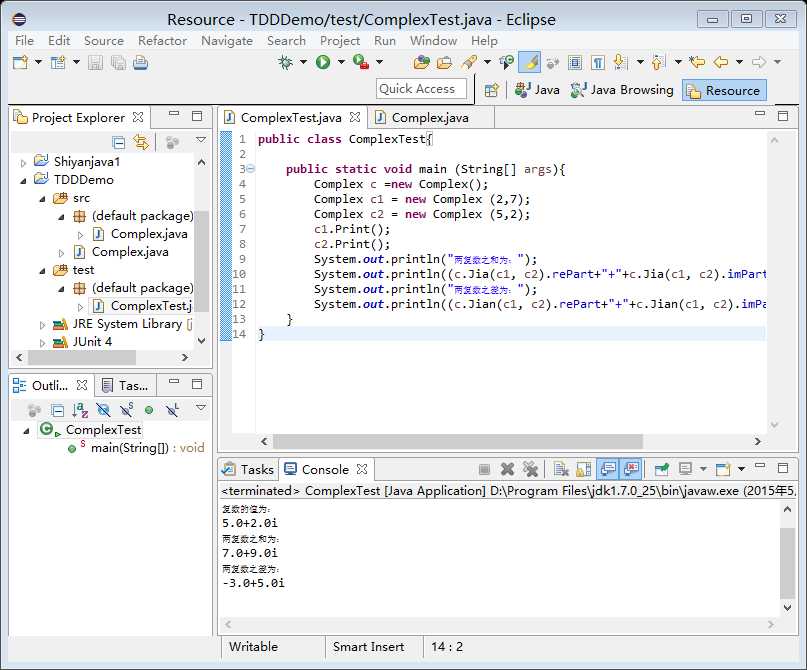Open the Window menu
The height and width of the screenshot is (670, 807).
433,41
